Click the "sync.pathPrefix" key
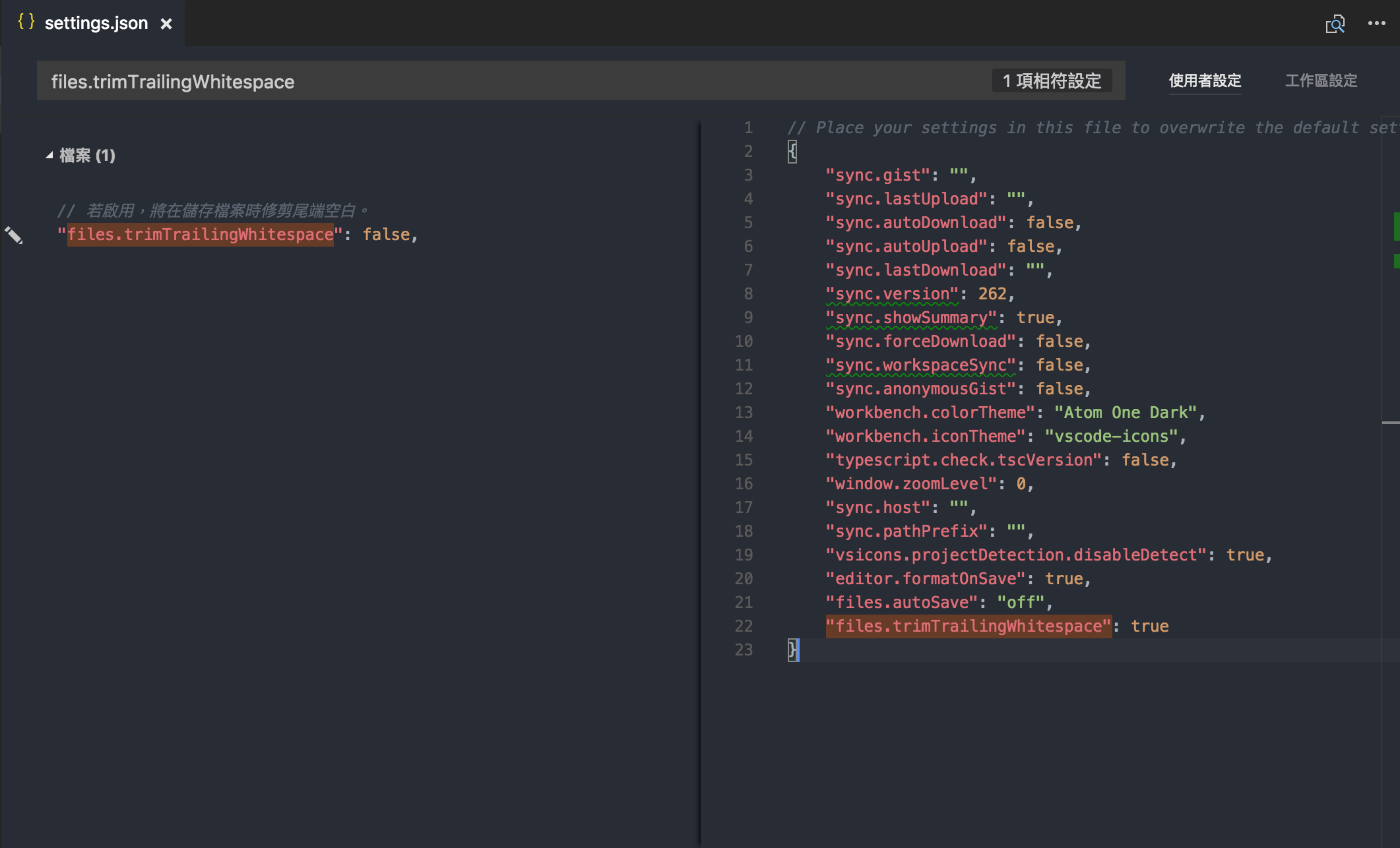 tap(907, 531)
